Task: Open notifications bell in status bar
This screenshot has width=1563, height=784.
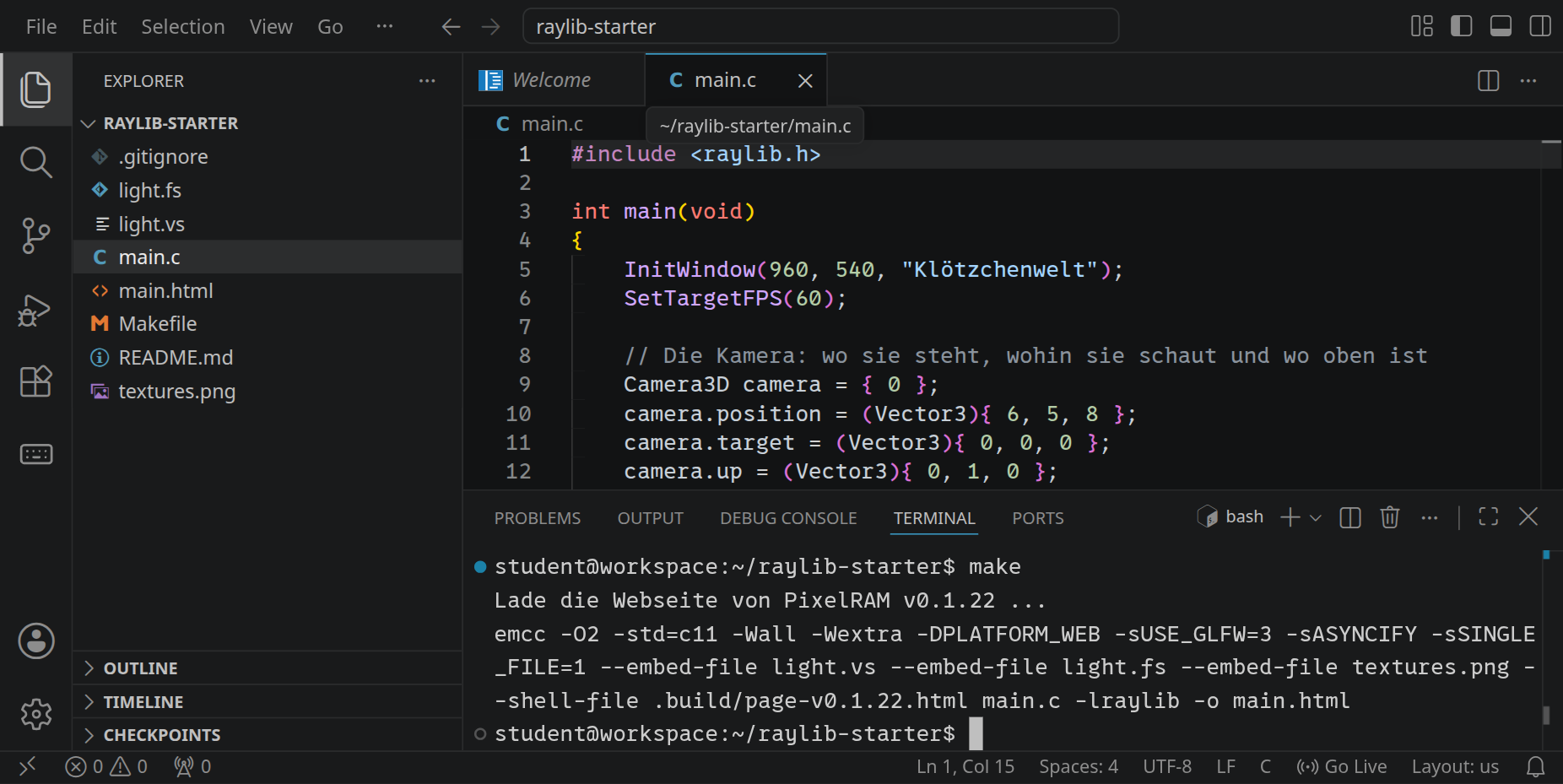Action: pyautogui.click(x=1536, y=766)
